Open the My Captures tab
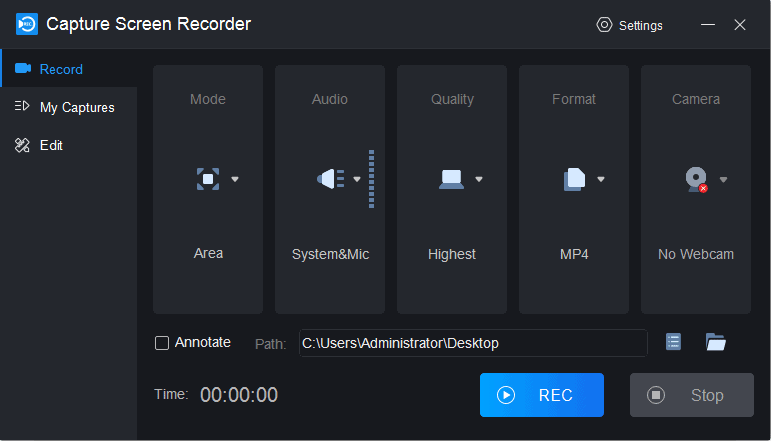Image resolution: width=771 pixels, height=441 pixels. [x=69, y=107]
